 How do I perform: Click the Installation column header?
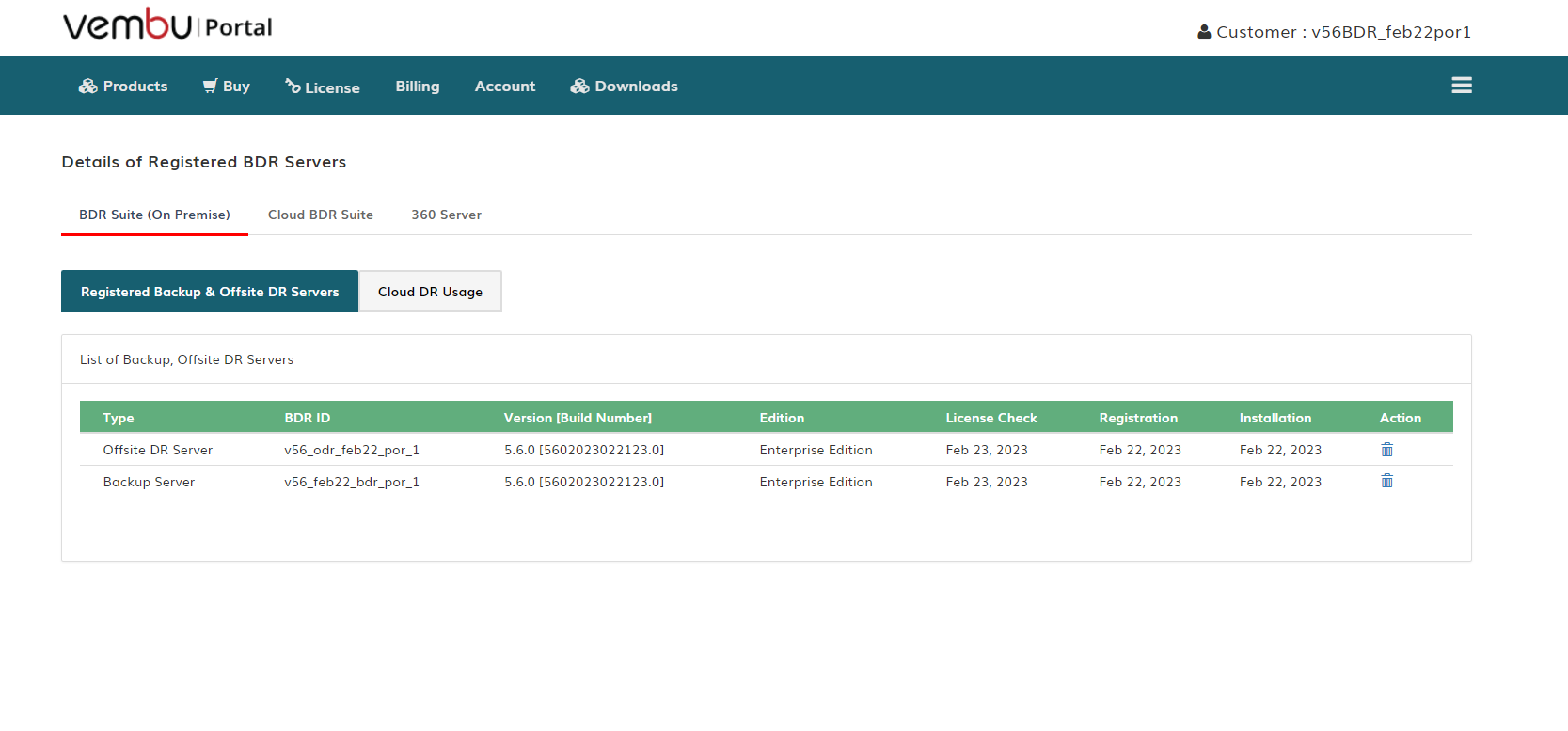coord(1275,418)
